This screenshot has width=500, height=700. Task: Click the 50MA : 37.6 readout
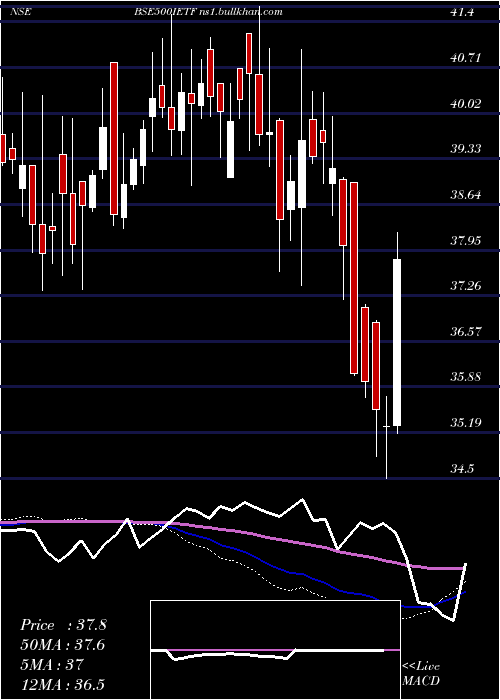(x=63, y=645)
